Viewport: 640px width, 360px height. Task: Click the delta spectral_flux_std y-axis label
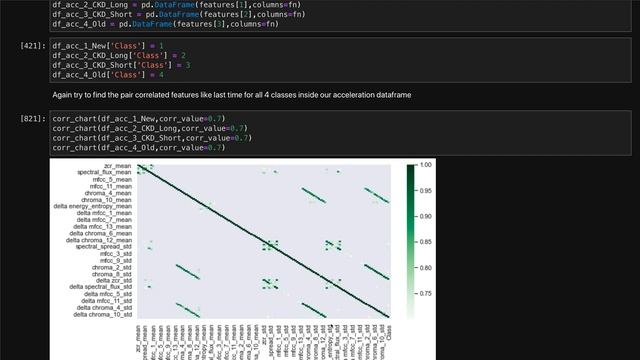[100, 287]
